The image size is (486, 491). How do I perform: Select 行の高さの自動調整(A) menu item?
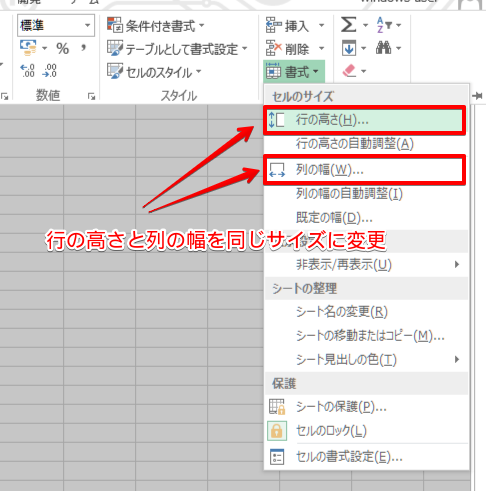pos(366,144)
